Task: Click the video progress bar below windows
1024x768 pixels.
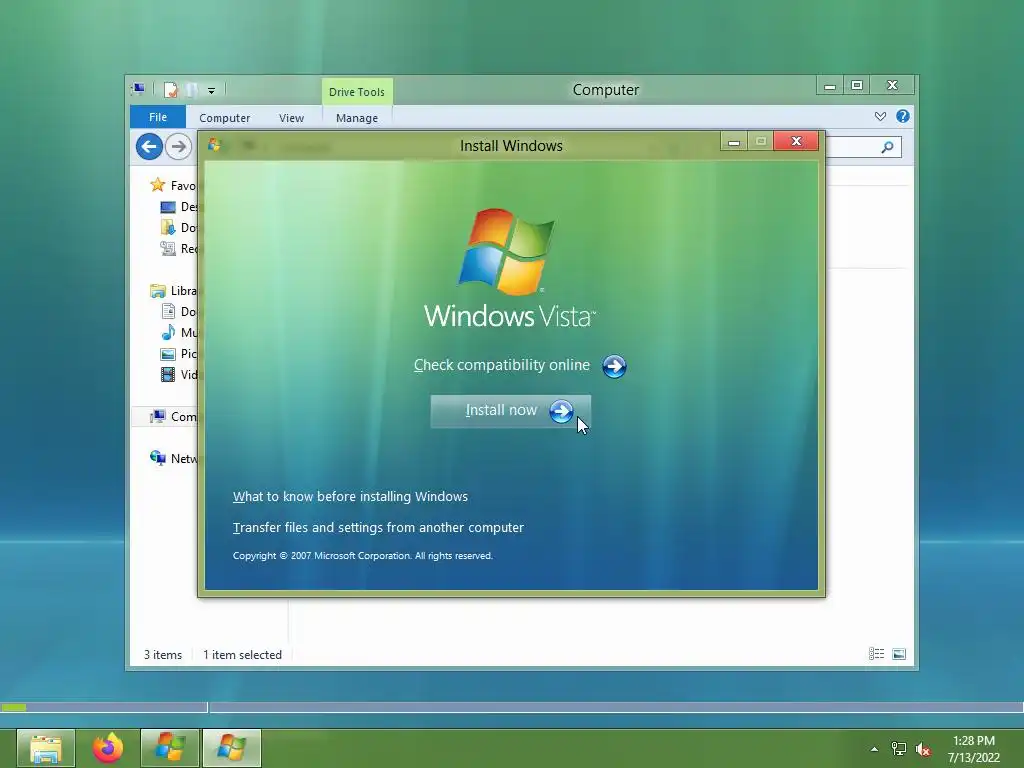Action: tap(512, 707)
